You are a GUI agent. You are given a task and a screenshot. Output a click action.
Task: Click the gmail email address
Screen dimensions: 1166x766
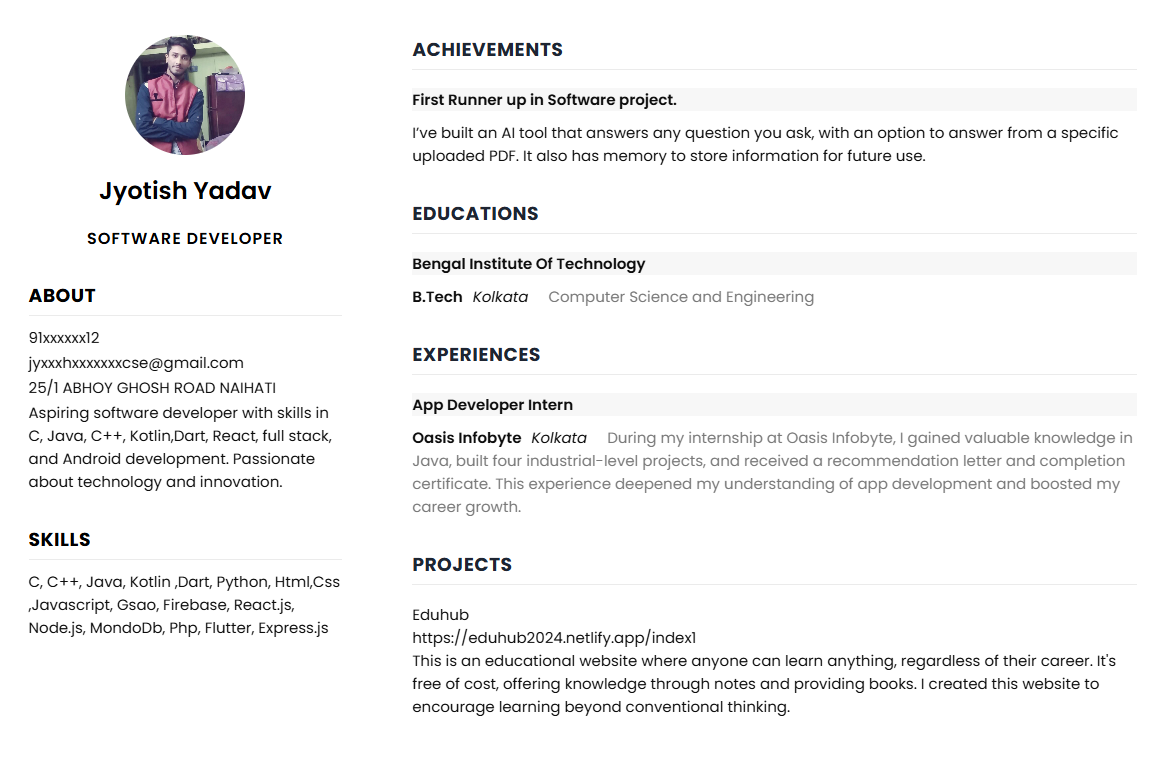136,363
